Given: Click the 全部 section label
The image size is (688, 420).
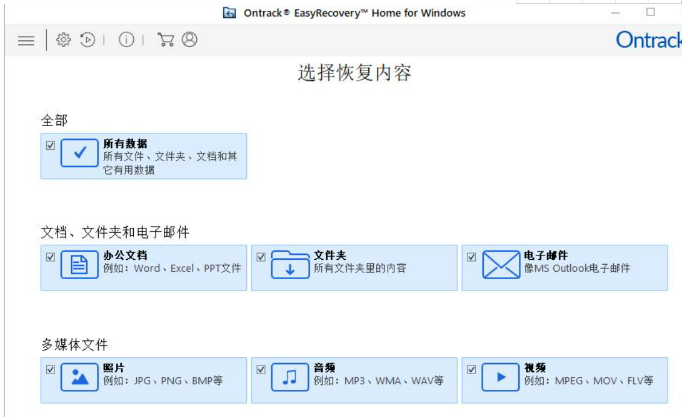Looking at the screenshot, I should pyautogui.click(x=54, y=120).
